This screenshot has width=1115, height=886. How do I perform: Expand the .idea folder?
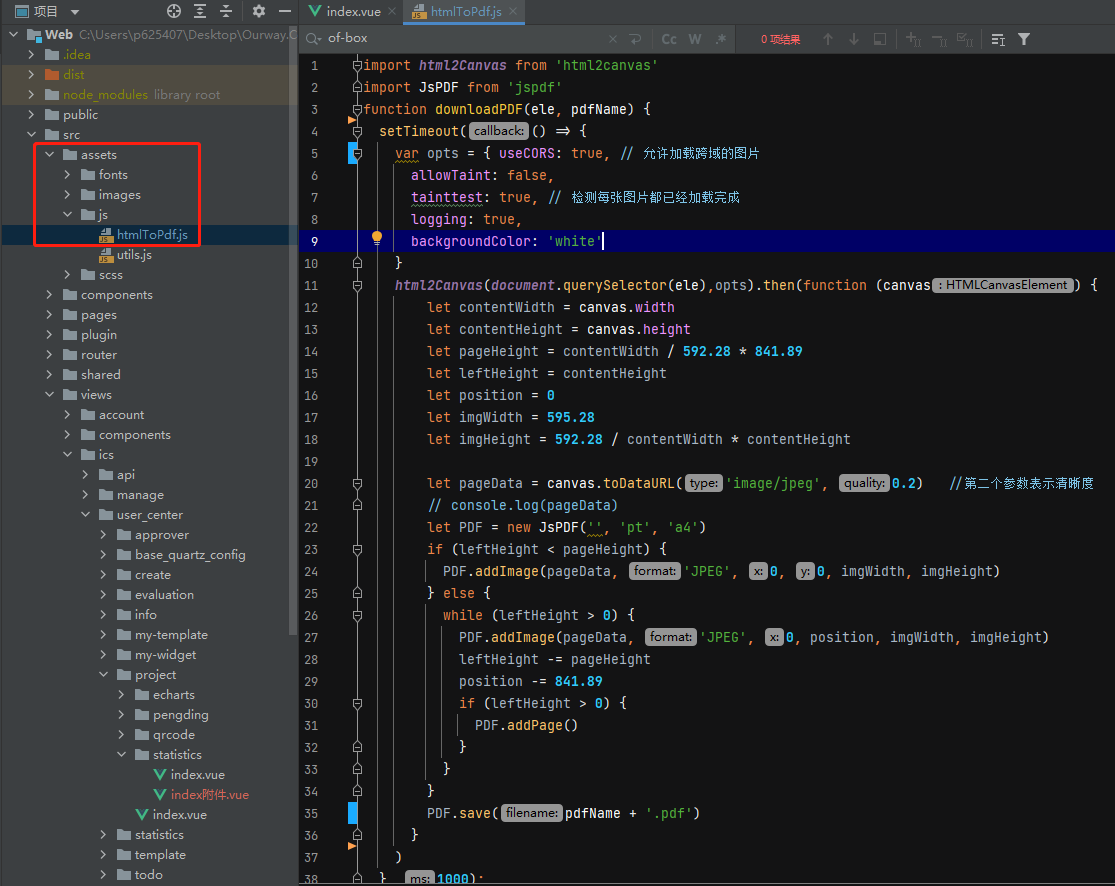pos(31,54)
